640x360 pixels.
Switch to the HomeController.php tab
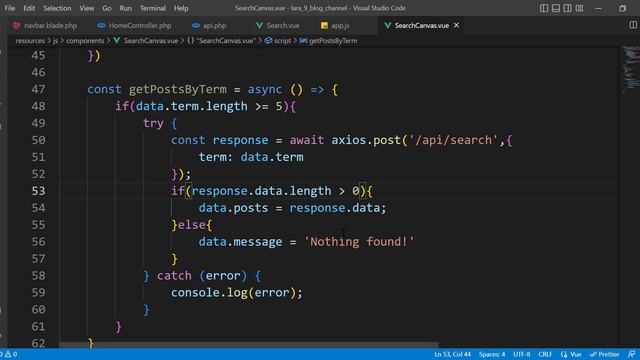(x=135, y=25)
